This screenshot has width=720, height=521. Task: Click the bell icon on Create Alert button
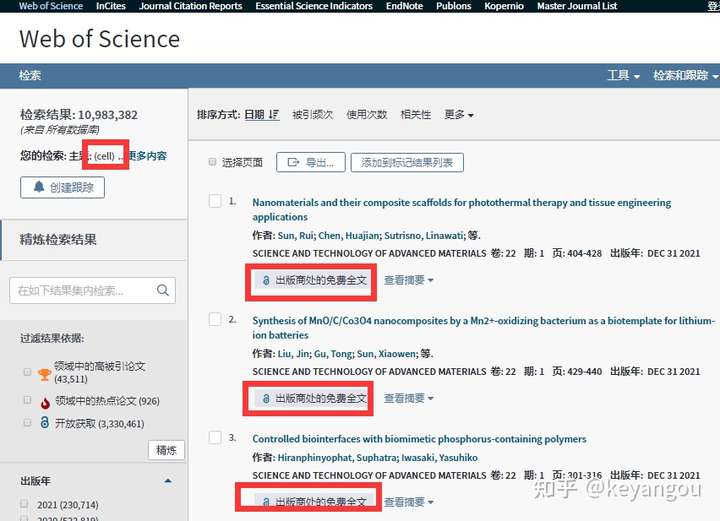[x=39, y=186]
